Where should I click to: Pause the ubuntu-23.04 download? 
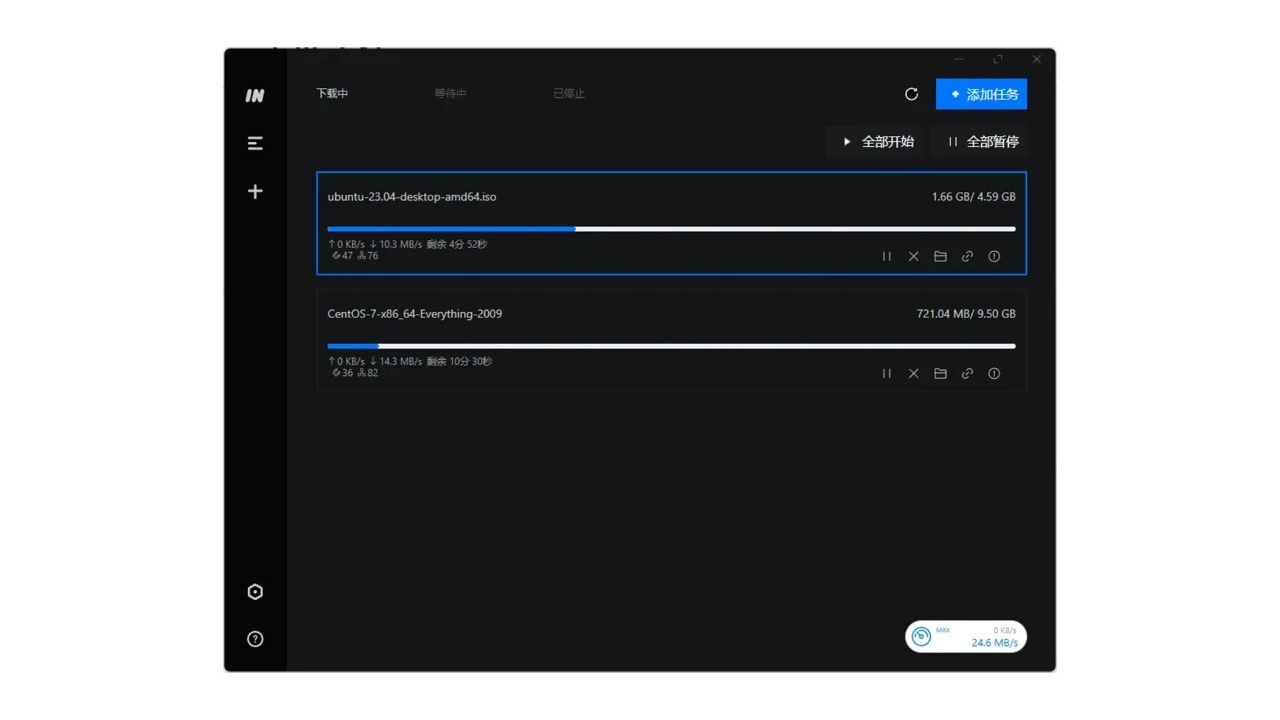coord(886,257)
